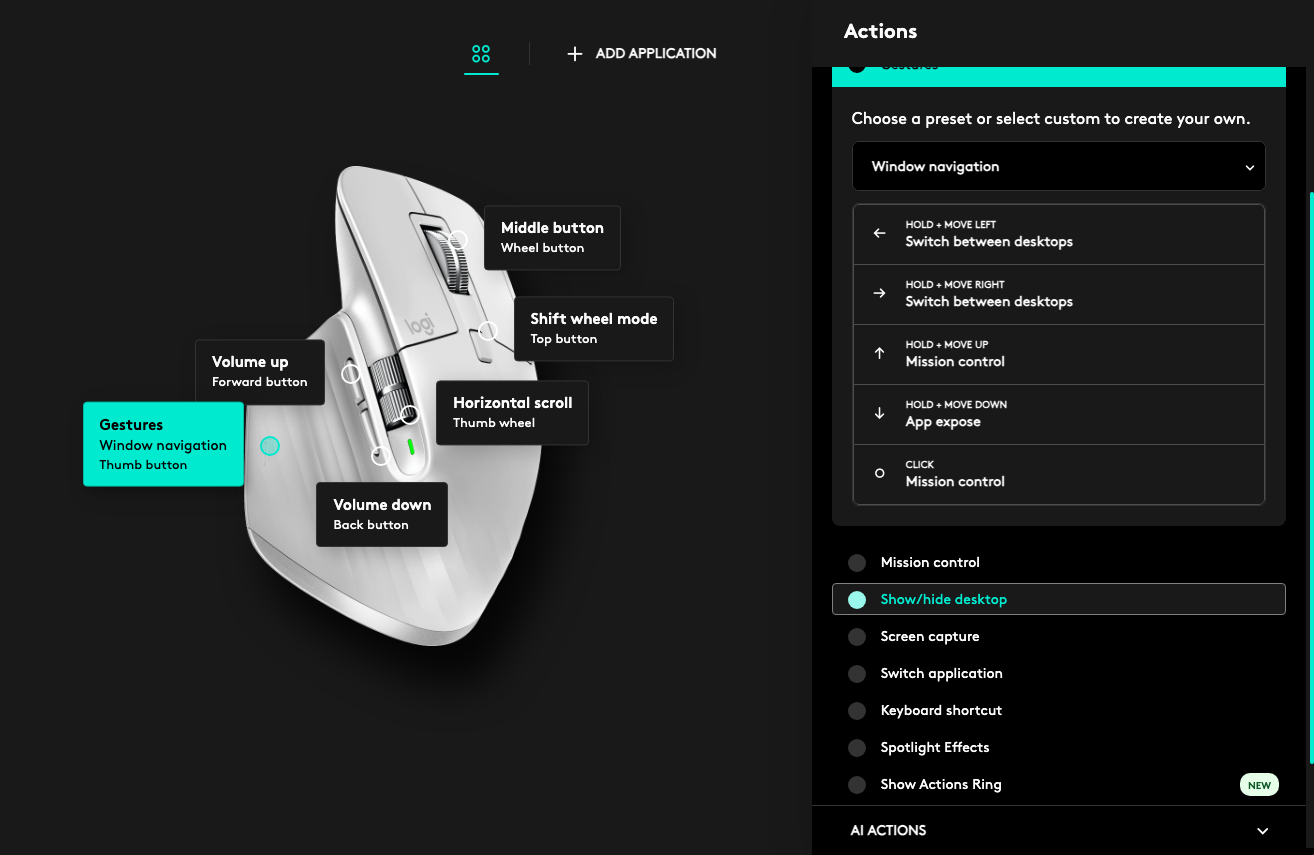
Task: Open the Hold + Move Left gesture row
Action: pos(1059,235)
